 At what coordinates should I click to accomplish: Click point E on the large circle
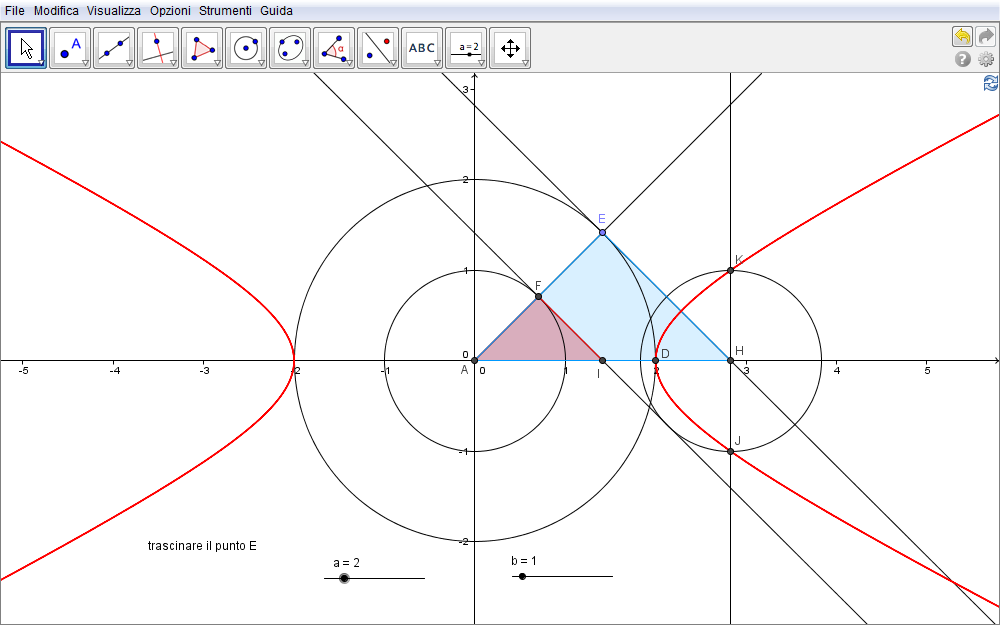602,232
